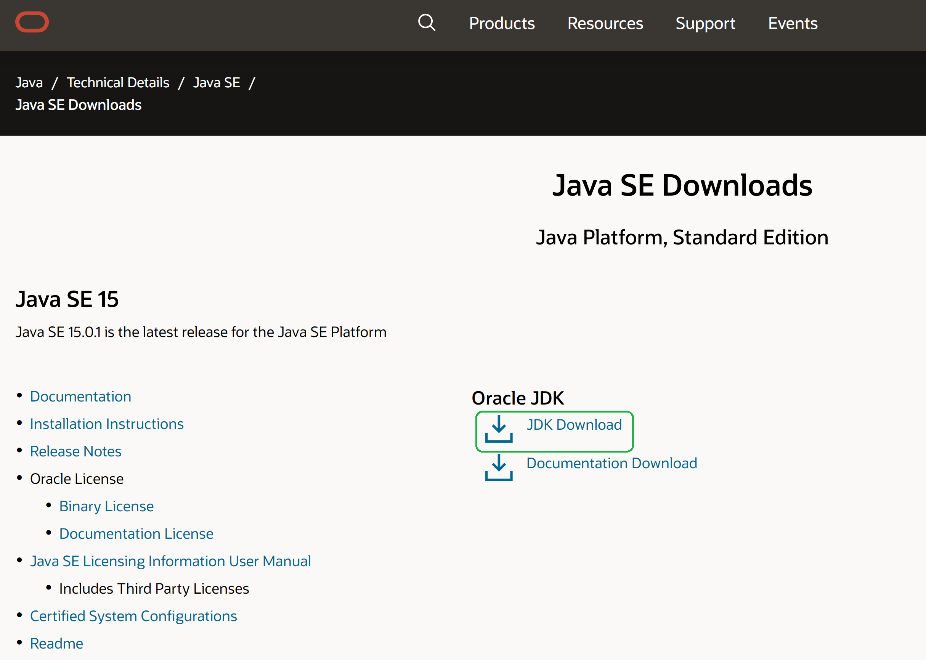926x660 pixels.
Task: Click the Java SE Downloads breadcrumb
Action: pyautogui.click(x=79, y=105)
